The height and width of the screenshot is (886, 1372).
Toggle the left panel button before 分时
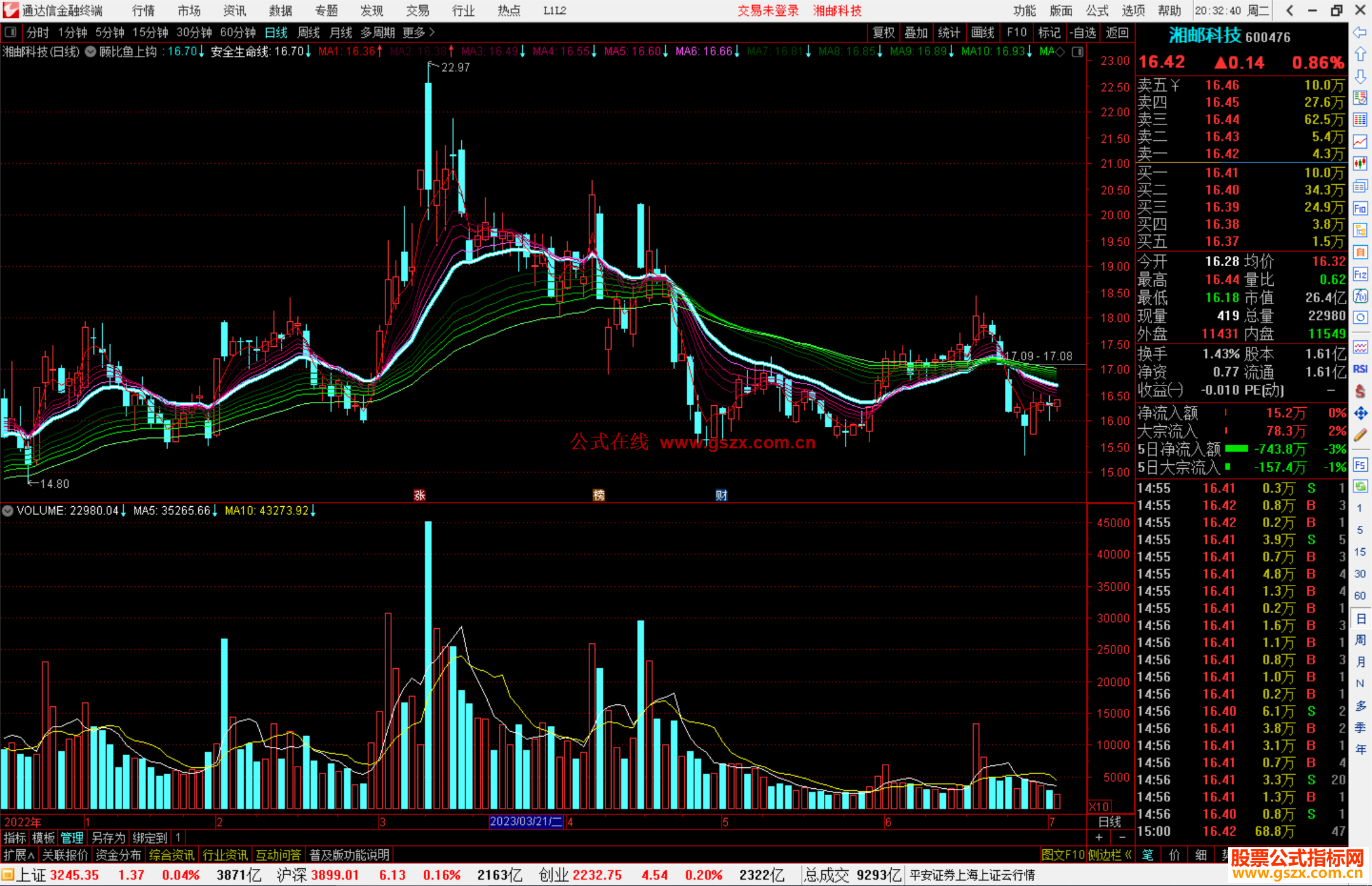click(x=11, y=32)
